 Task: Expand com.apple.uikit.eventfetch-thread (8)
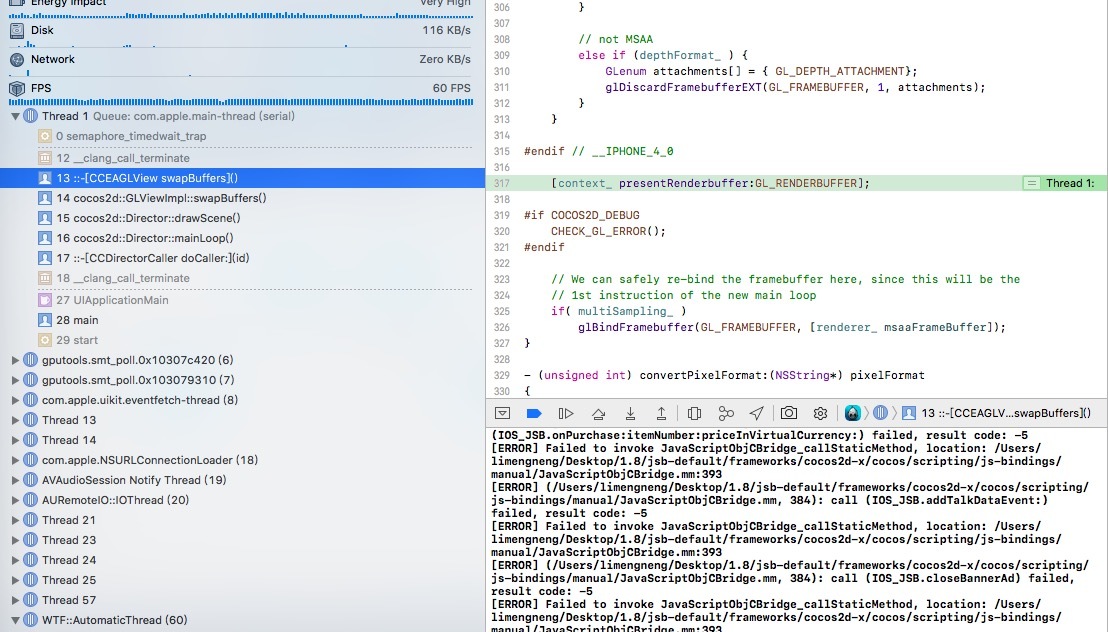click(x=15, y=400)
